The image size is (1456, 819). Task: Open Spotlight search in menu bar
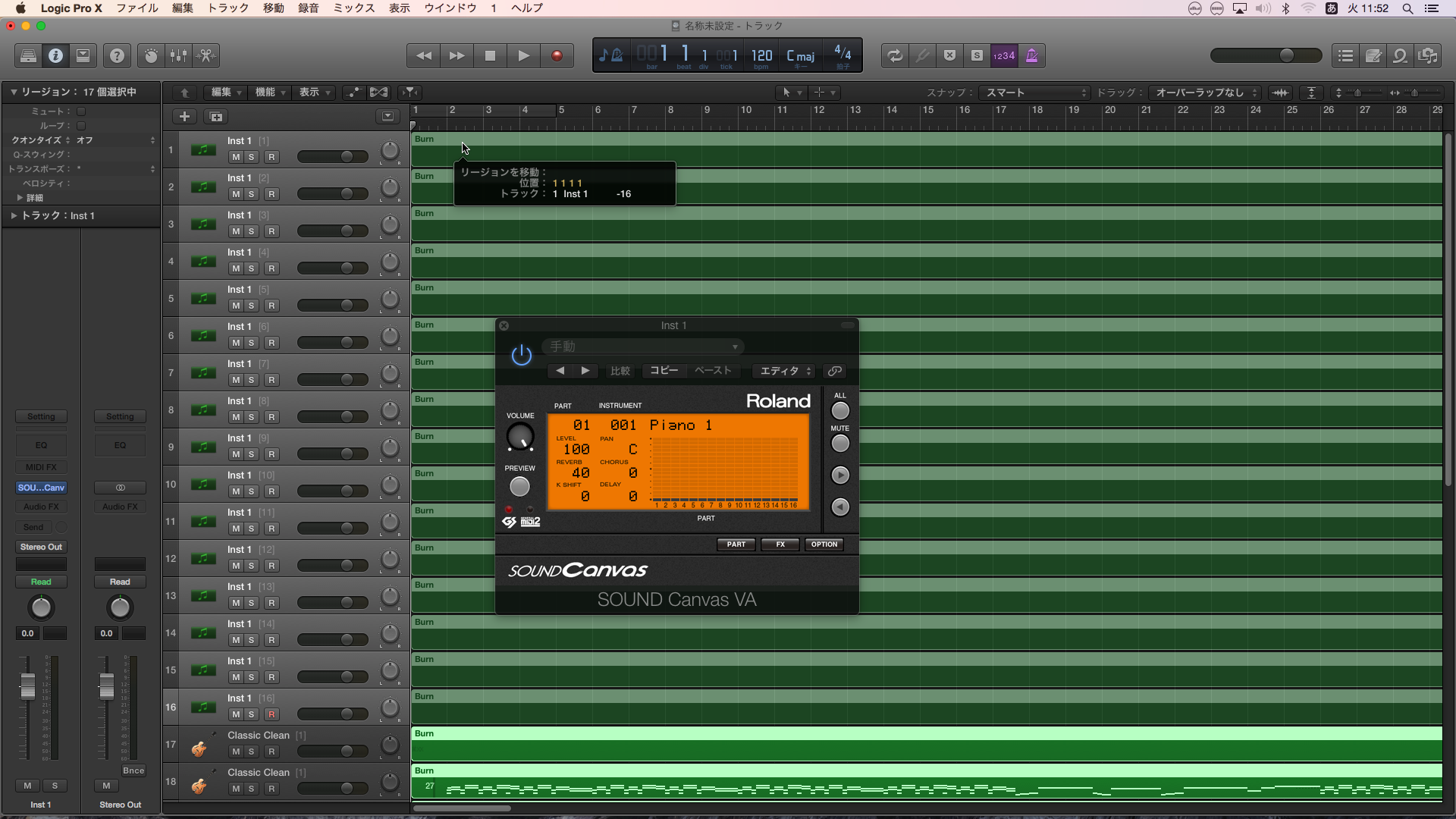[x=1407, y=8]
